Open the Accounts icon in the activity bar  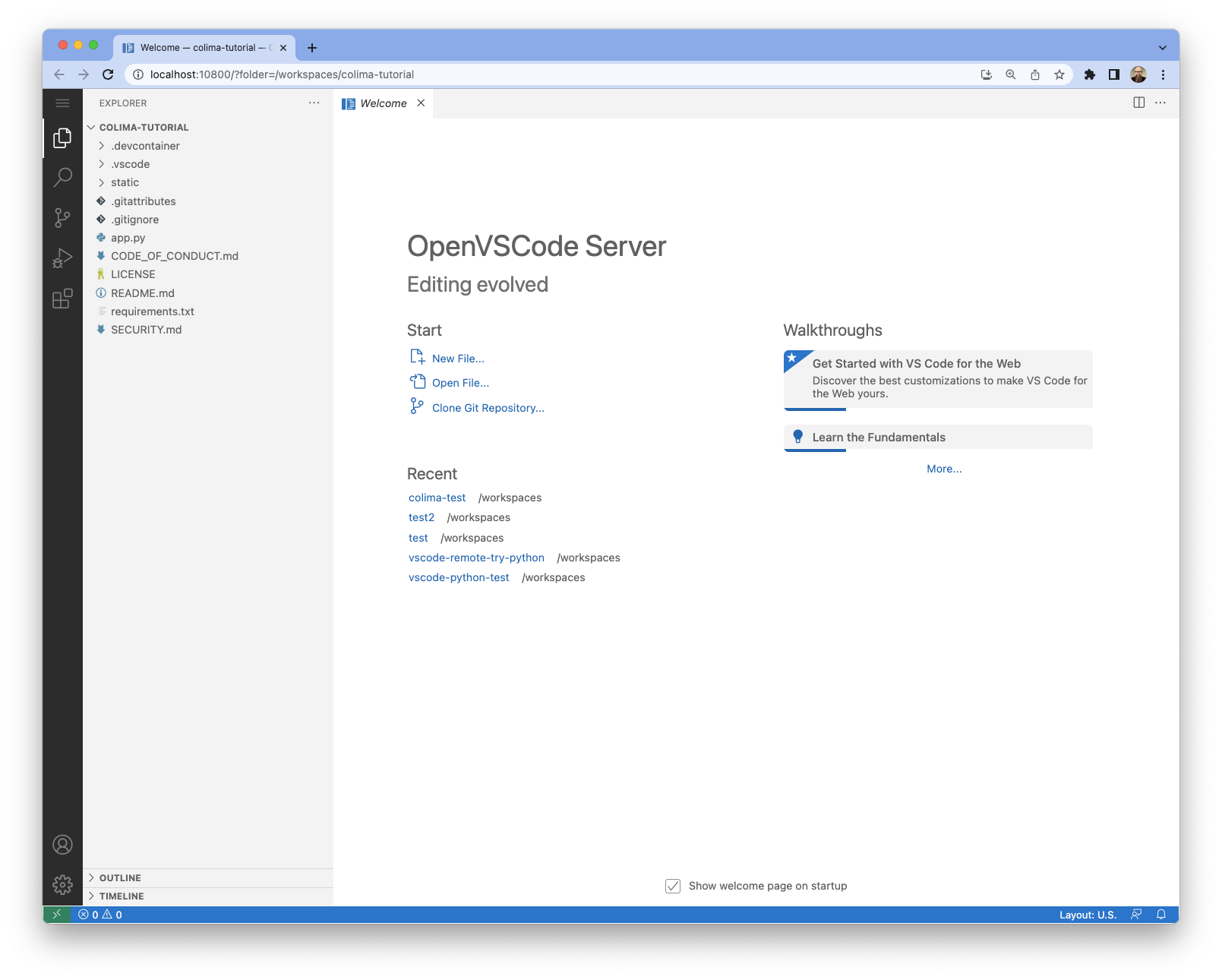click(x=62, y=844)
